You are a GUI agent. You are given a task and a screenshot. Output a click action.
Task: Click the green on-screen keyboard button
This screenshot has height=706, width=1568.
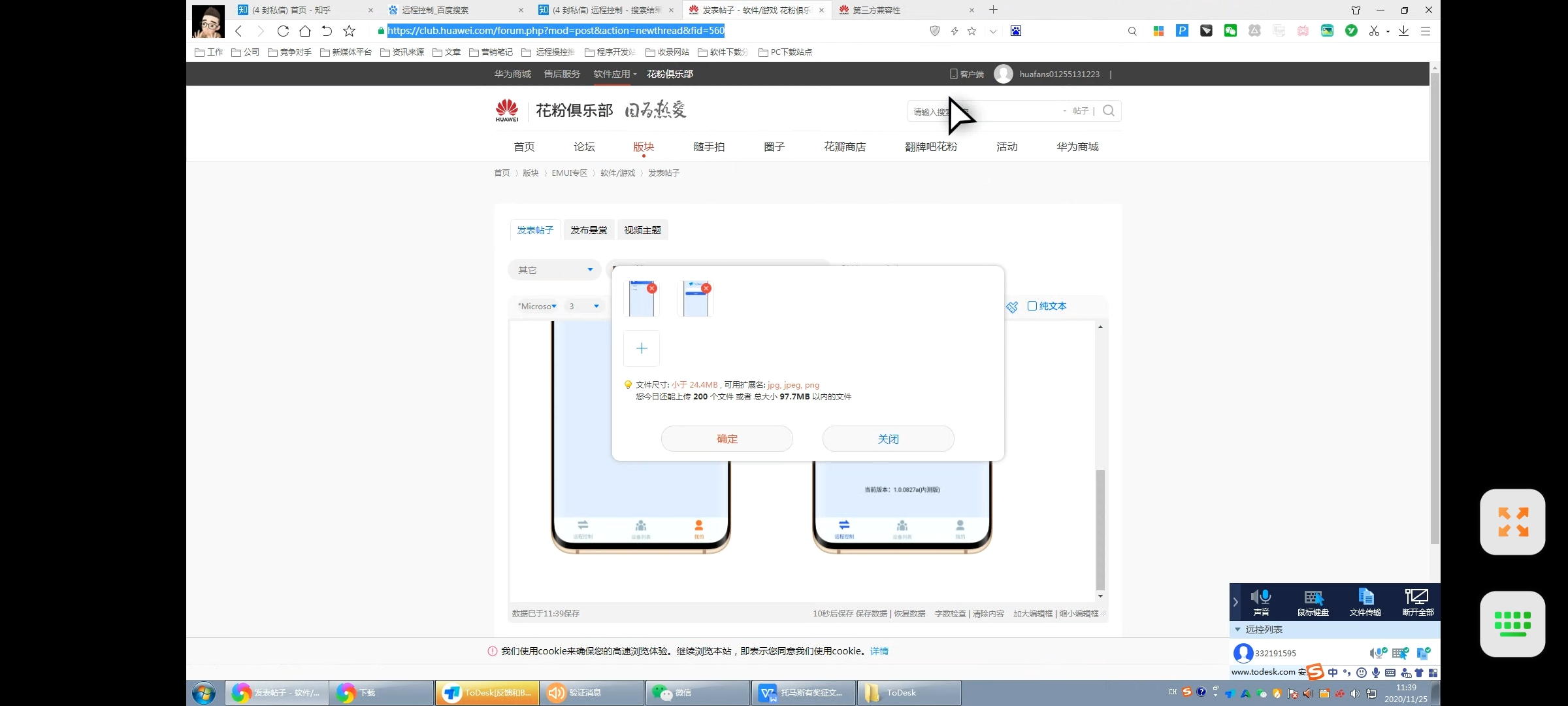point(1512,624)
